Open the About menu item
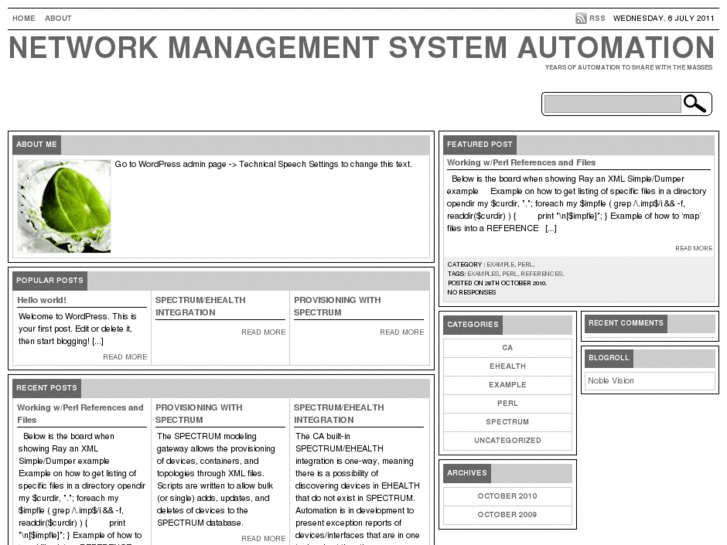 tap(58, 18)
